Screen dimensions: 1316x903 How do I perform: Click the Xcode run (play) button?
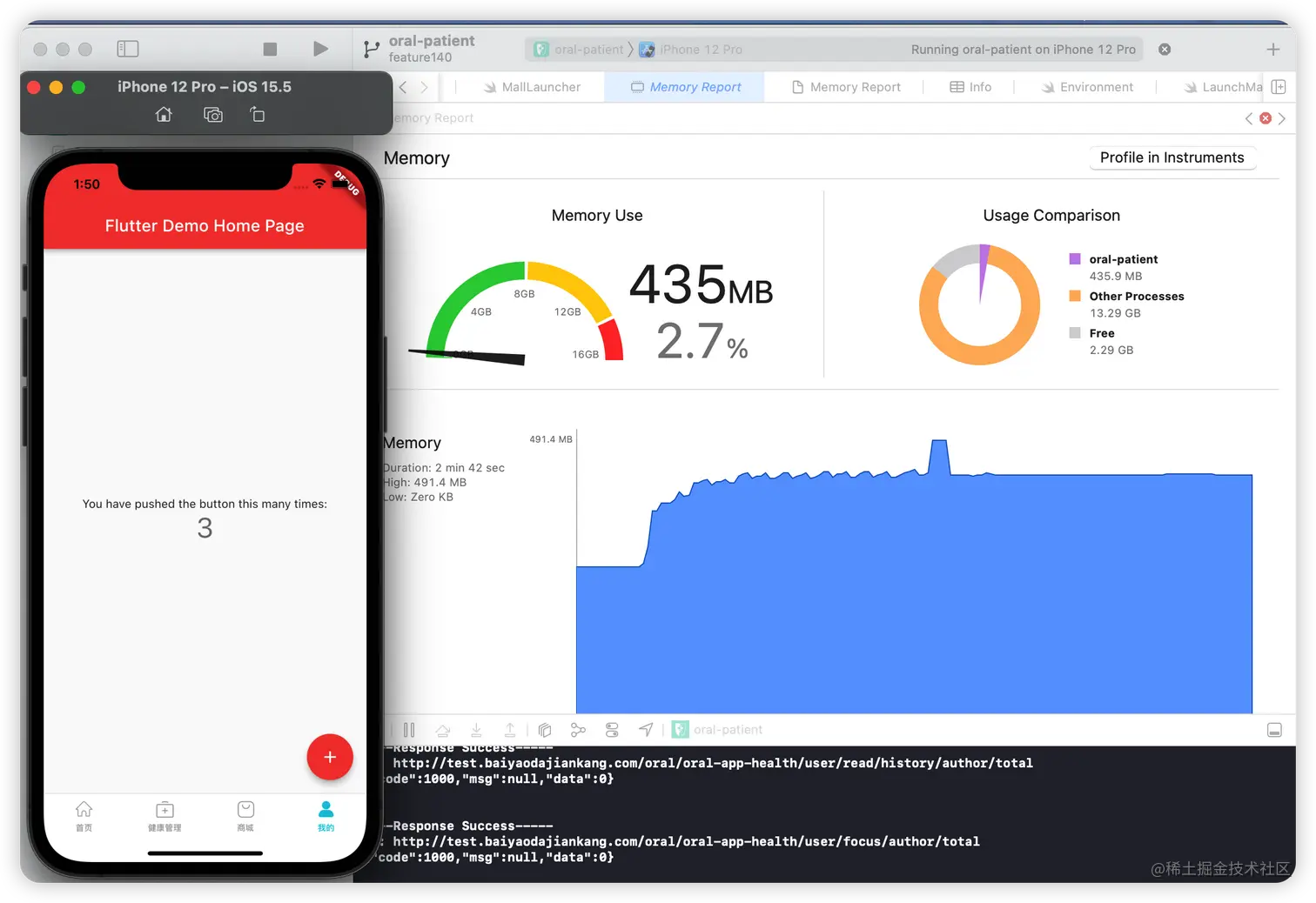point(320,49)
